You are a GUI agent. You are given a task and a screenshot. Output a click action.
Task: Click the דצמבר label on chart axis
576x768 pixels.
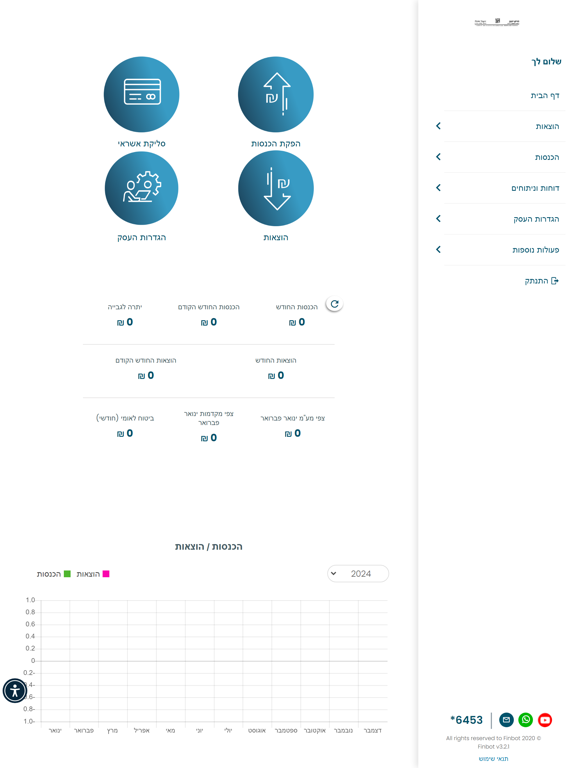pos(372,730)
